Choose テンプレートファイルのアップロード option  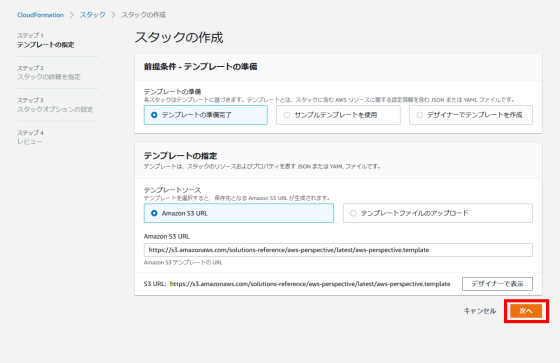click(x=438, y=213)
